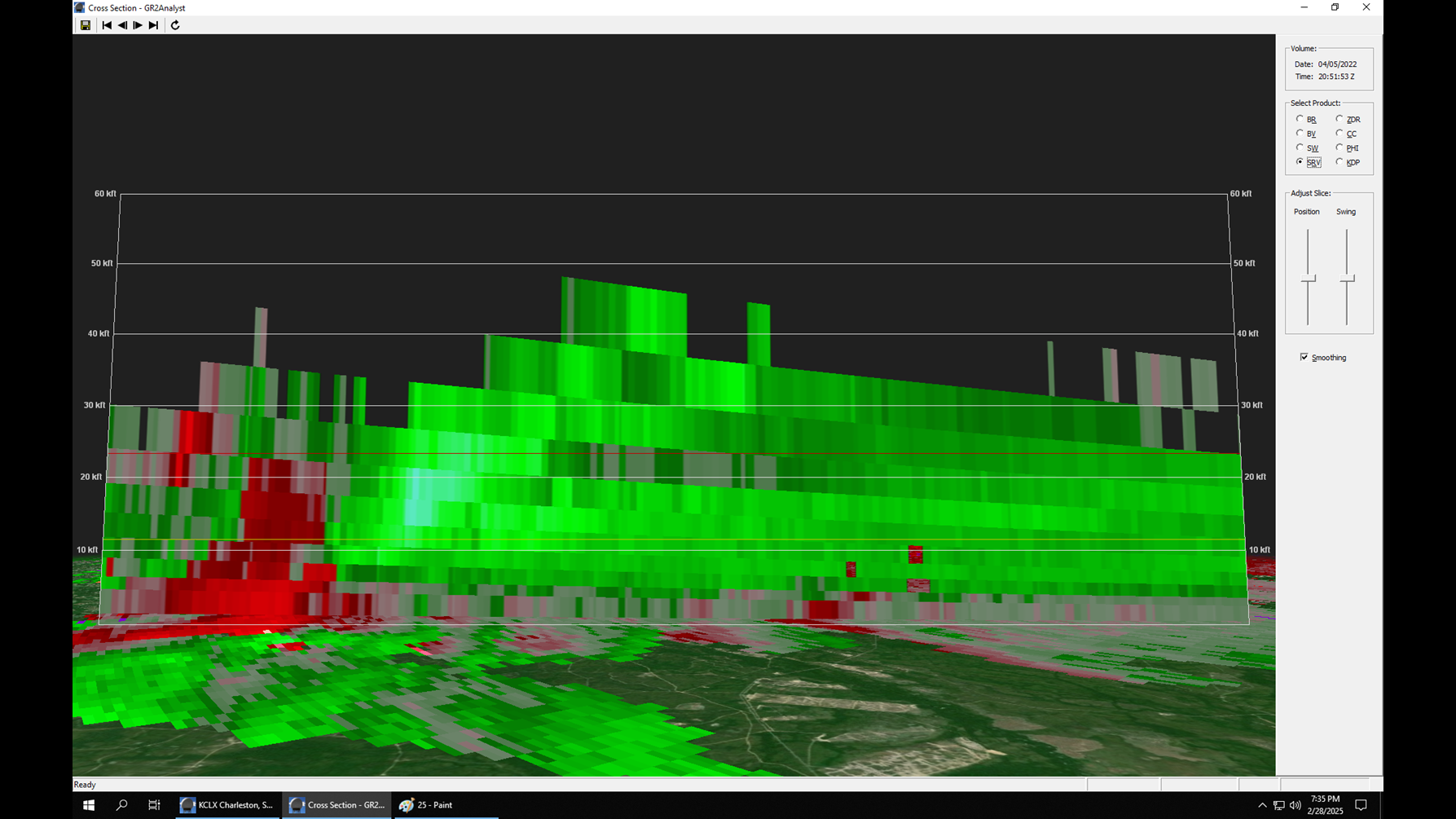Click the save image floppy disk icon

85,25
